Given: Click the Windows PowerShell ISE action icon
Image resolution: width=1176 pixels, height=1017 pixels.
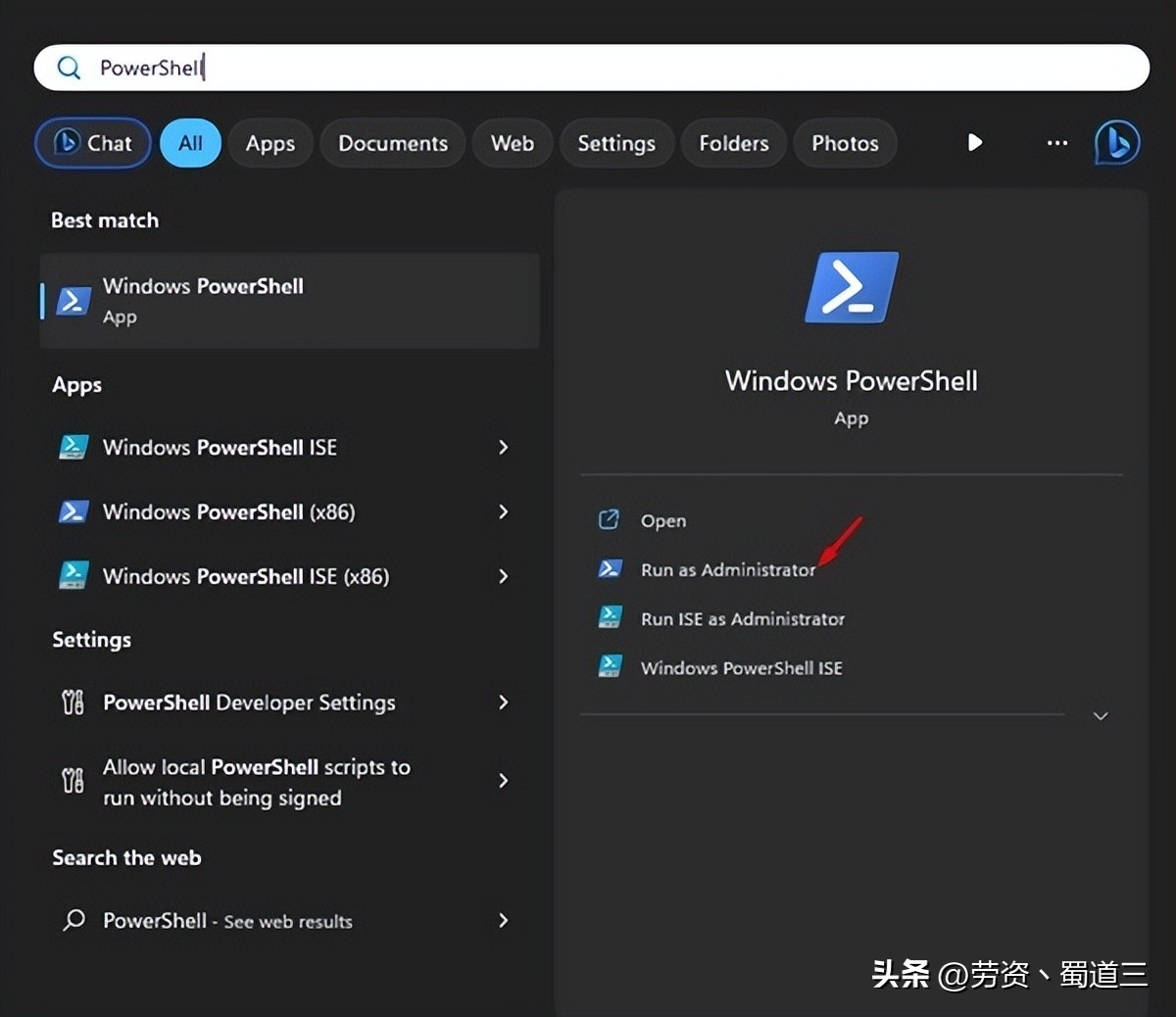Looking at the screenshot, I should (x=610, y=666).
